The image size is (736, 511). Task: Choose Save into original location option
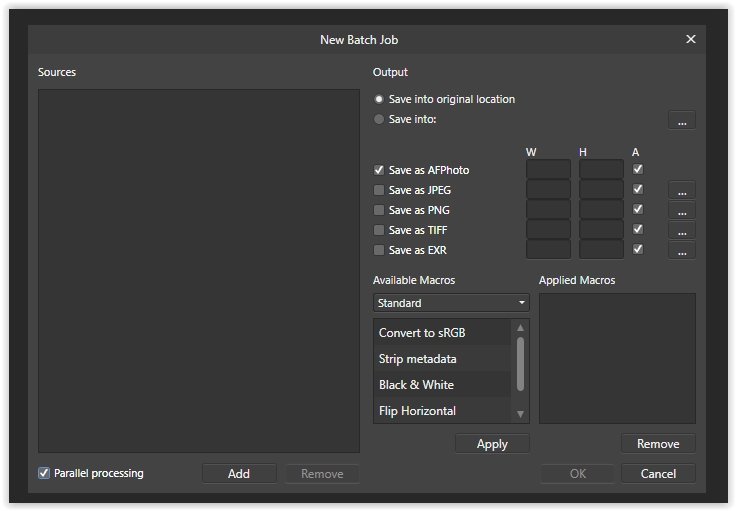[x=379, y=99]
